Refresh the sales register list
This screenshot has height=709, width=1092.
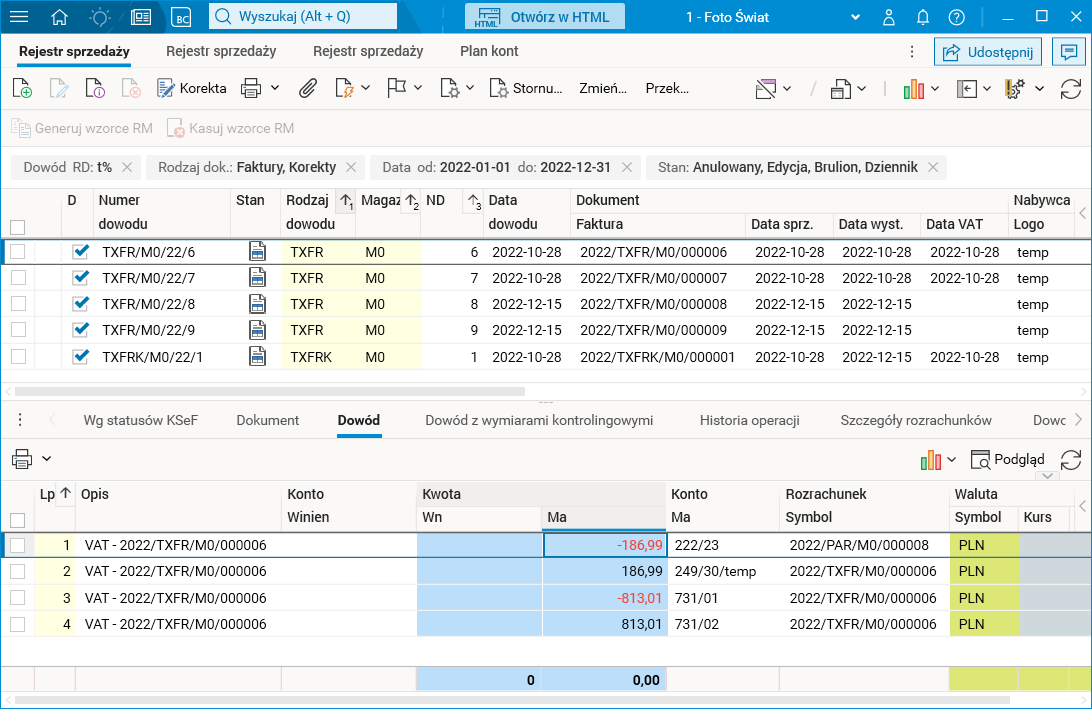1070,88
